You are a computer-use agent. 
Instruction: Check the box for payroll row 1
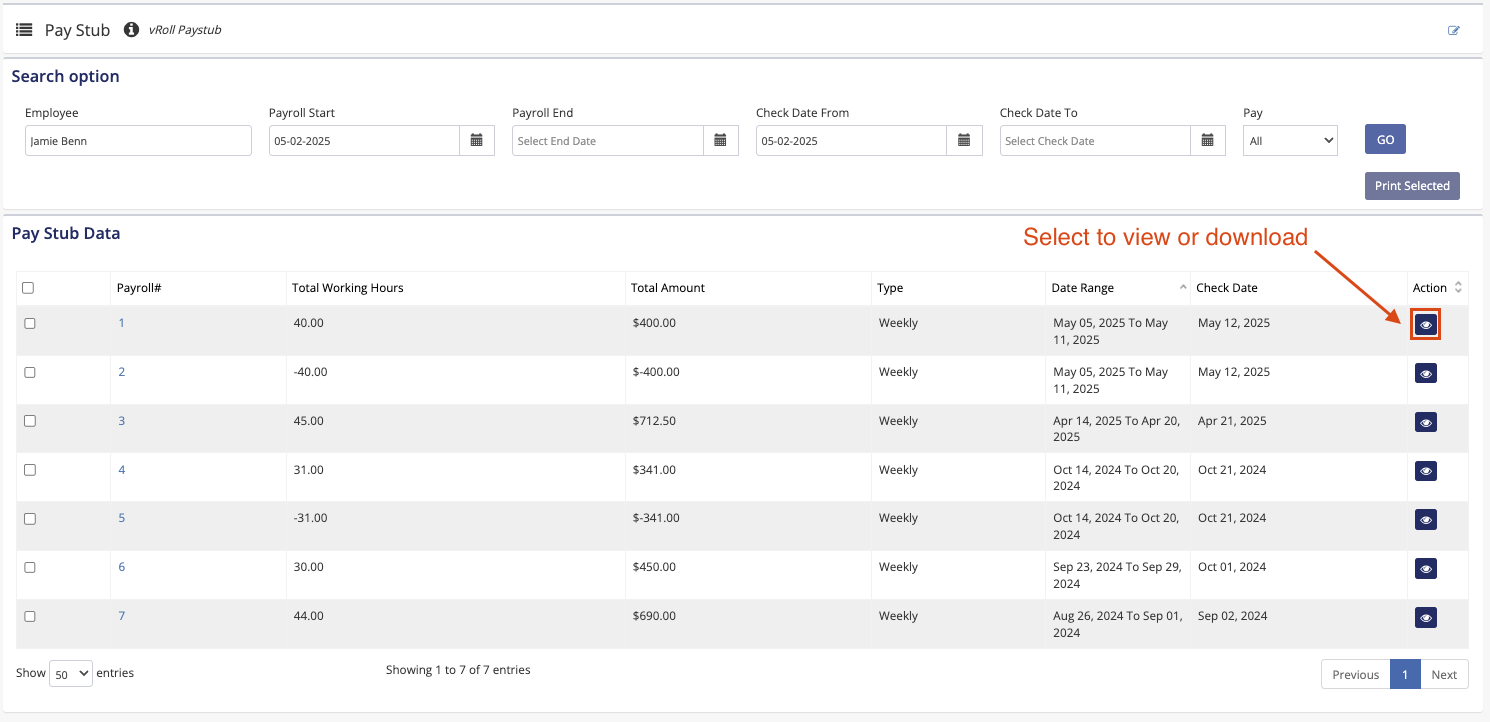pyautogui.click(x=30, y=323)
